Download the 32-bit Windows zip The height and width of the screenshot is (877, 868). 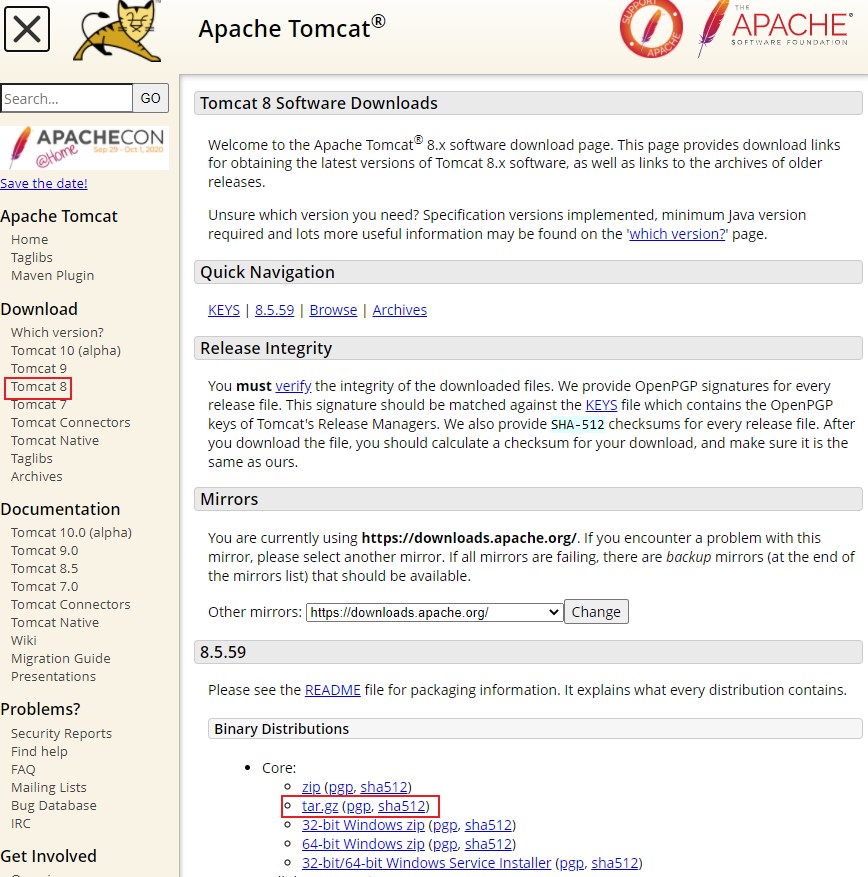364,825
